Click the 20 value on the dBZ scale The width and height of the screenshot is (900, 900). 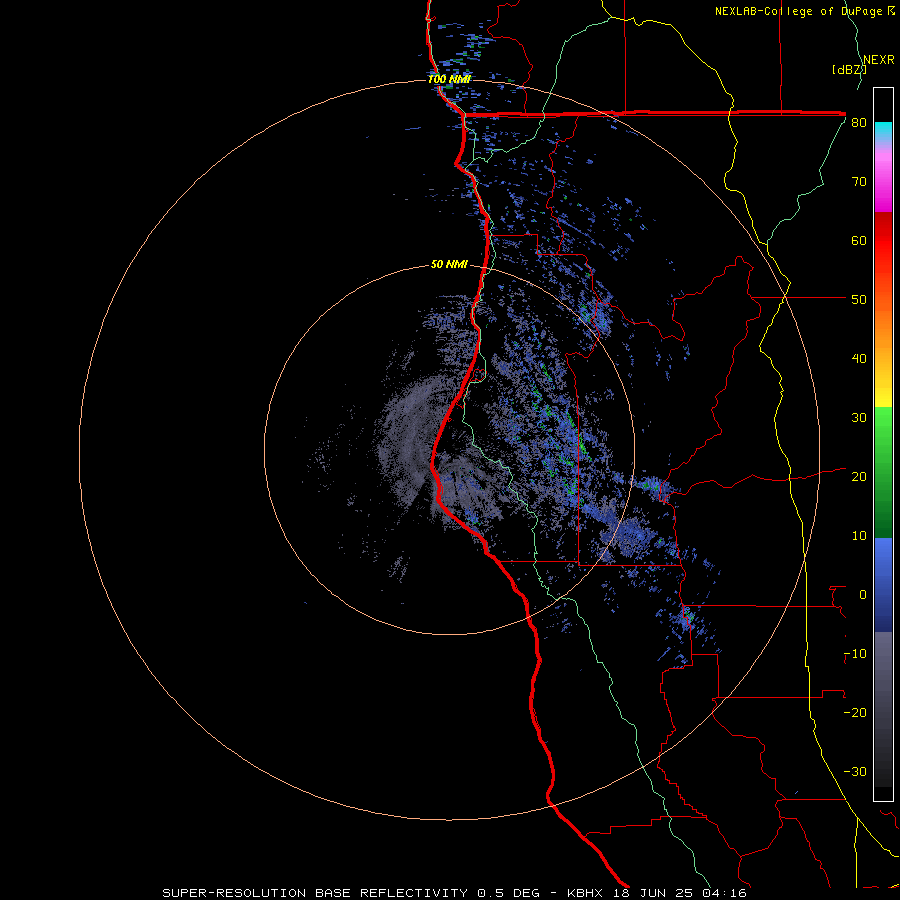859,477
